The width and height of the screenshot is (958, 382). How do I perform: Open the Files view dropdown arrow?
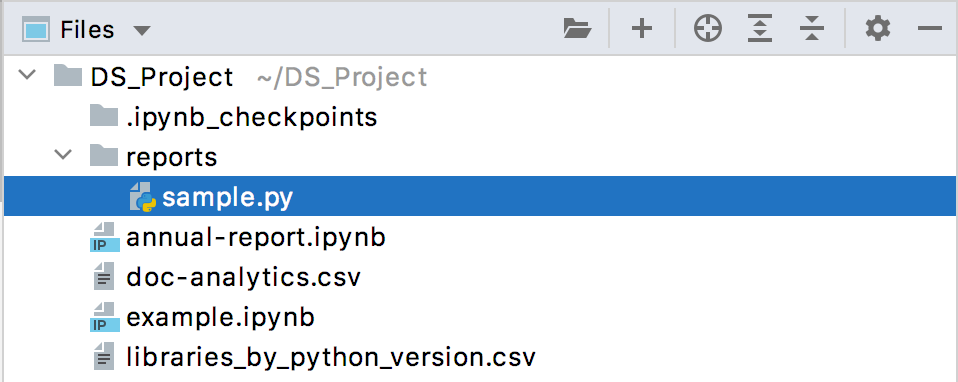(142, 30)
